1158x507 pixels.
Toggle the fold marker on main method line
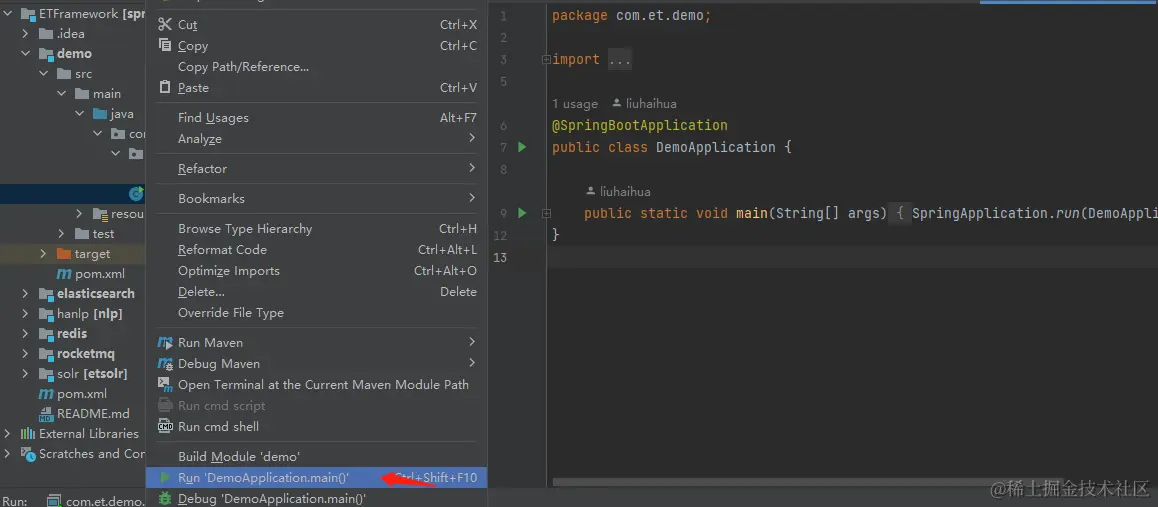coord(546,213)
